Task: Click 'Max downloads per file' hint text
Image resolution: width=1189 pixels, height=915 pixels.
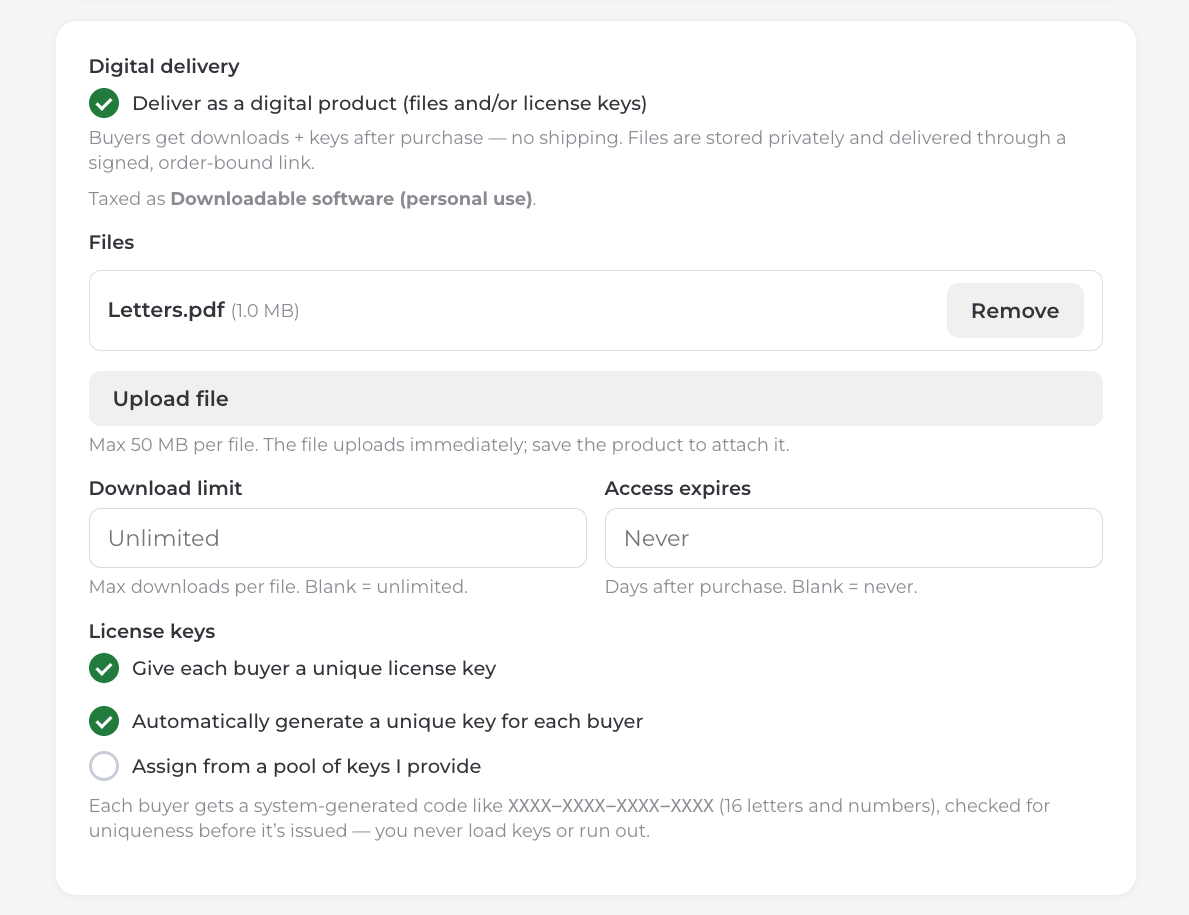Action: (x=278, y=587)
